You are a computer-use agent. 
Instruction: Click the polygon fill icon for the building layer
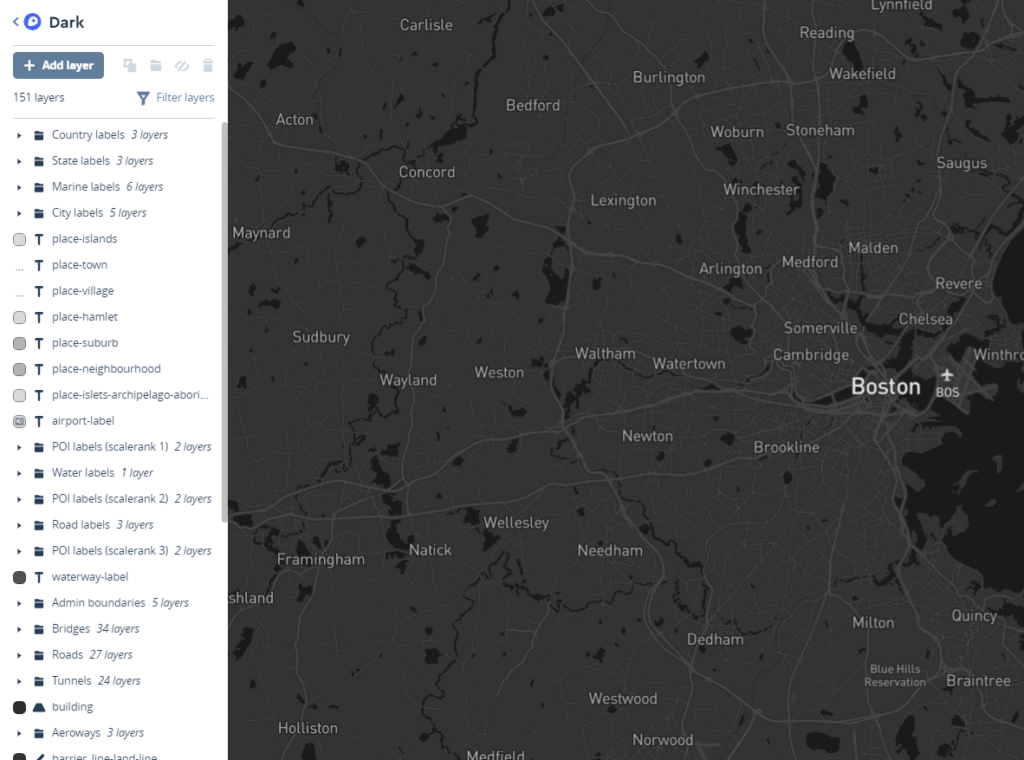[x=39, y=707]
